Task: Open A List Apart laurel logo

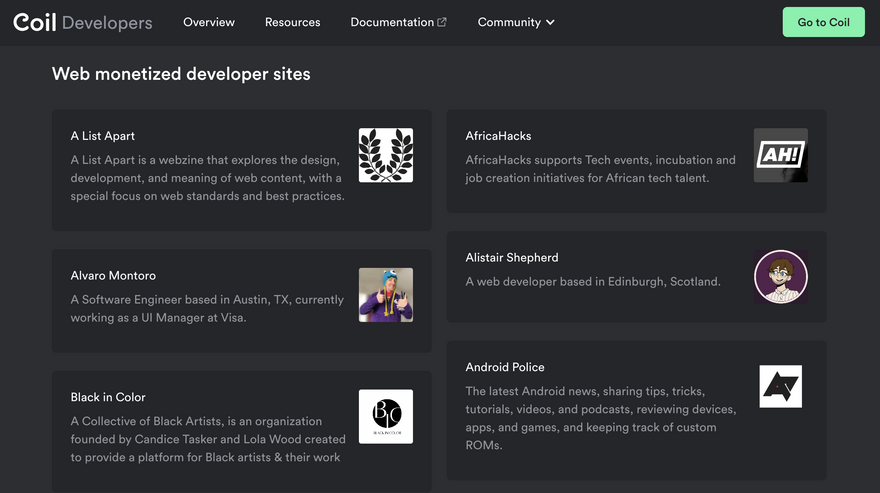Action: tap(386, 155)
